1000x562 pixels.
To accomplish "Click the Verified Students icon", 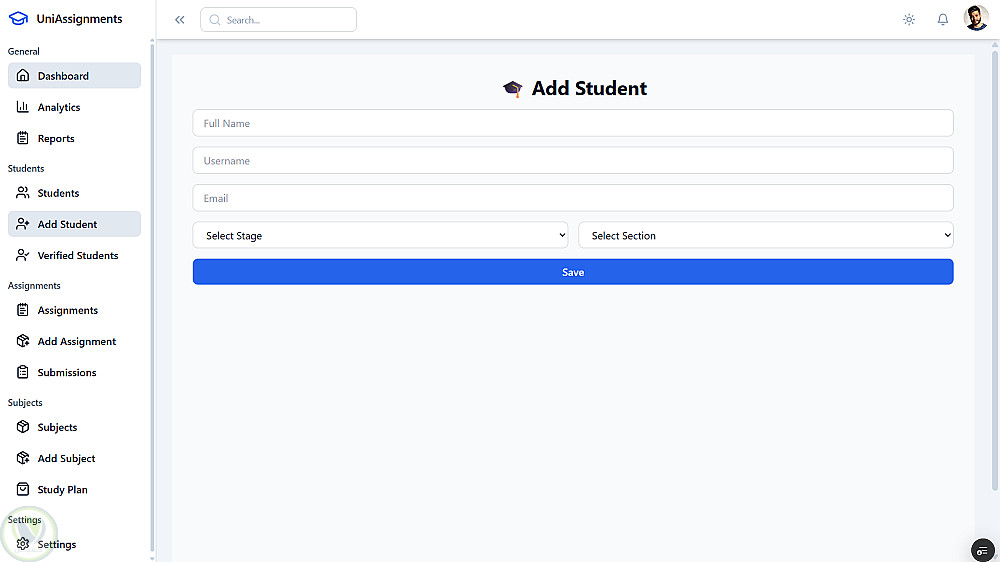I will coord(23,255).
